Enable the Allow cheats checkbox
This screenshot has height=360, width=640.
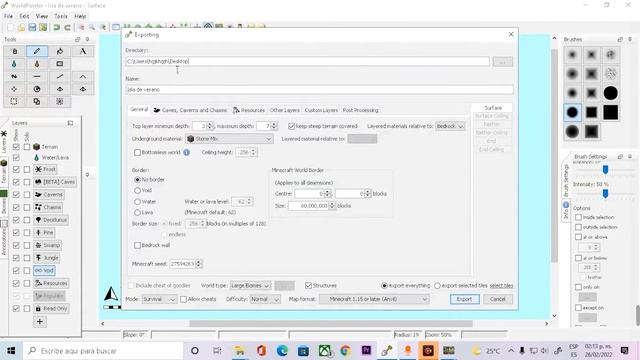pos(184,299)
